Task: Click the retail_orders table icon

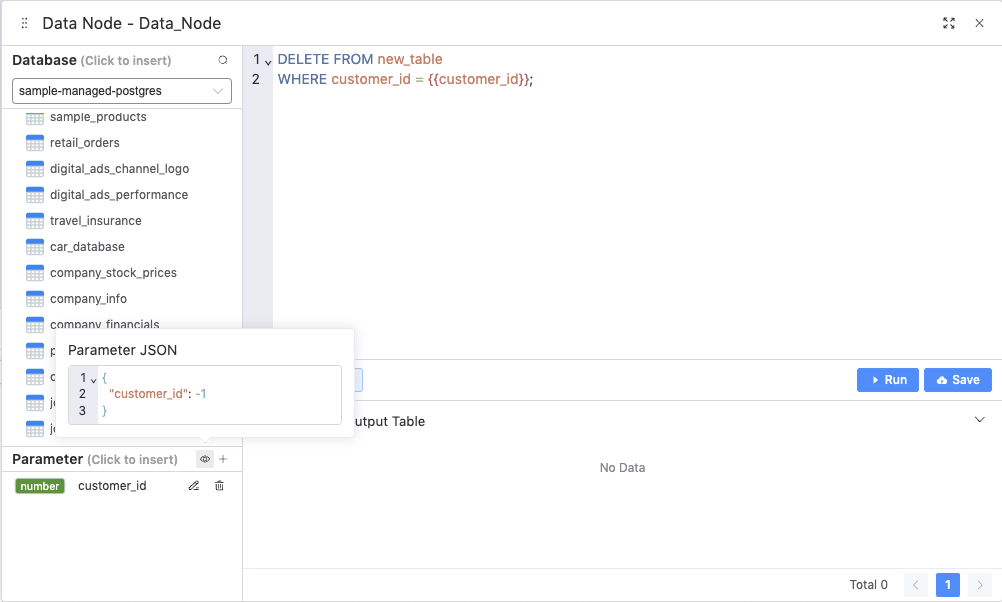Action: [35, 143]
